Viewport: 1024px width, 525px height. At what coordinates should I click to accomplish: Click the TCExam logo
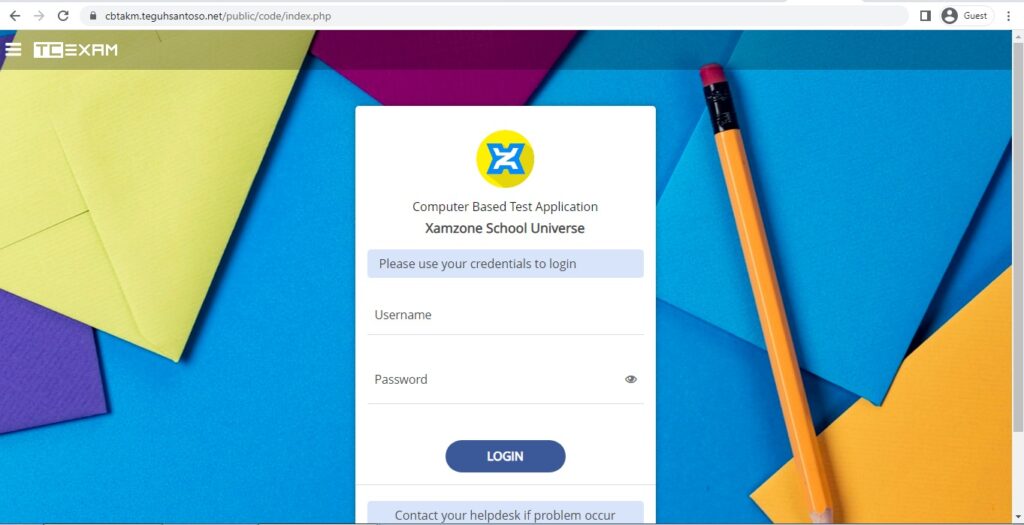point(76,50)
